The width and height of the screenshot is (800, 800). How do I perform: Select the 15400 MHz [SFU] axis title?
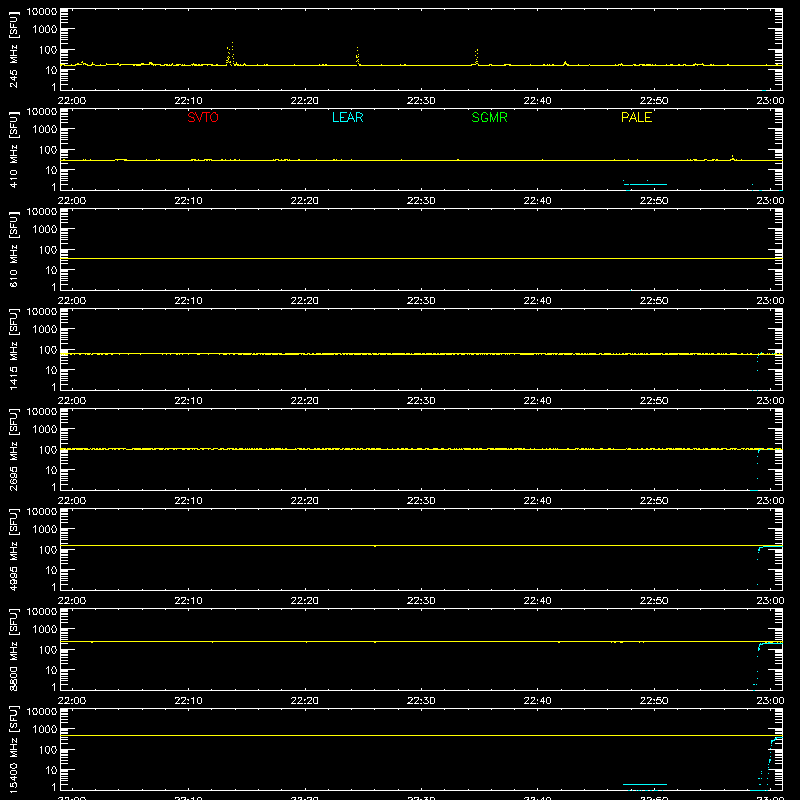point(13,750)
